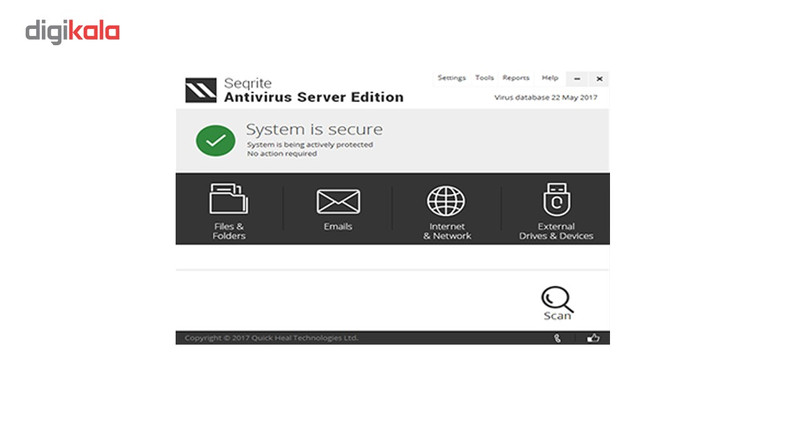Select the External Drives USB icon
Image resolution: width=800 pixels, height=438 pixels.
[557, 199]
